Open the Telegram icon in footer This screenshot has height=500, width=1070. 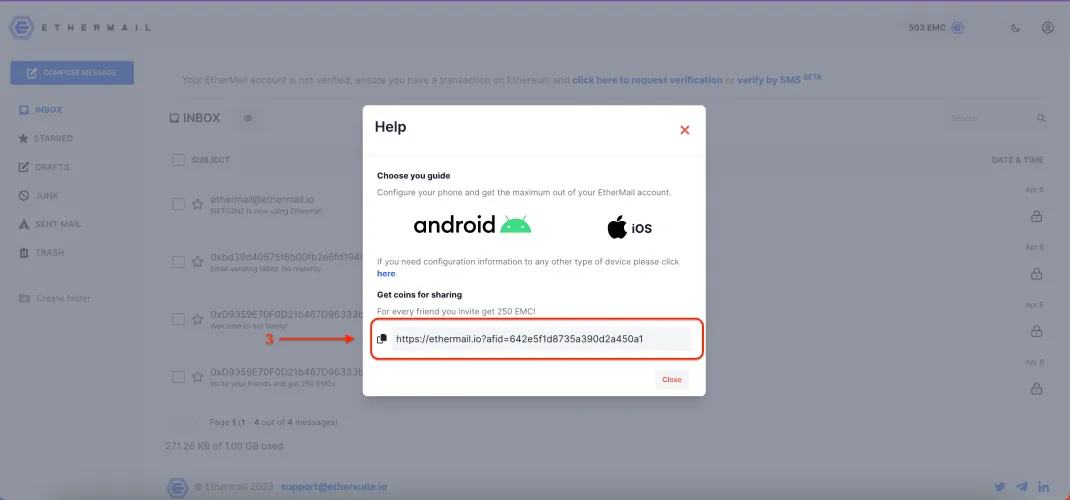(1022, 487)
